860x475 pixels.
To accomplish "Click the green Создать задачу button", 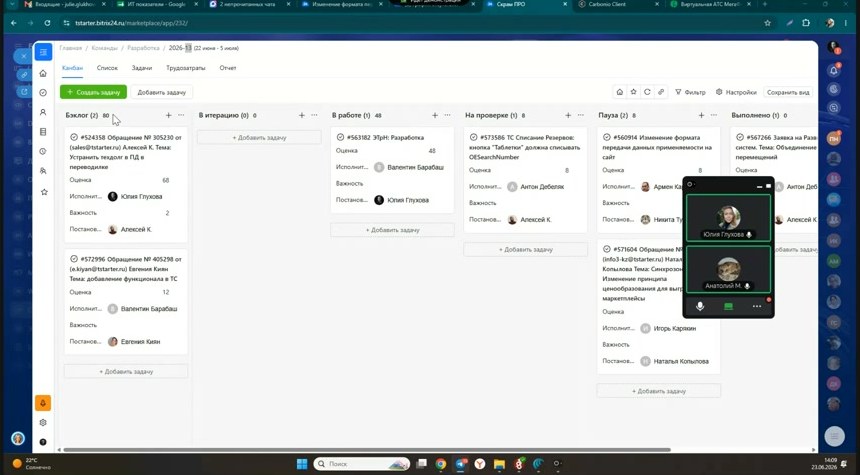I will (x=93, y=92).
